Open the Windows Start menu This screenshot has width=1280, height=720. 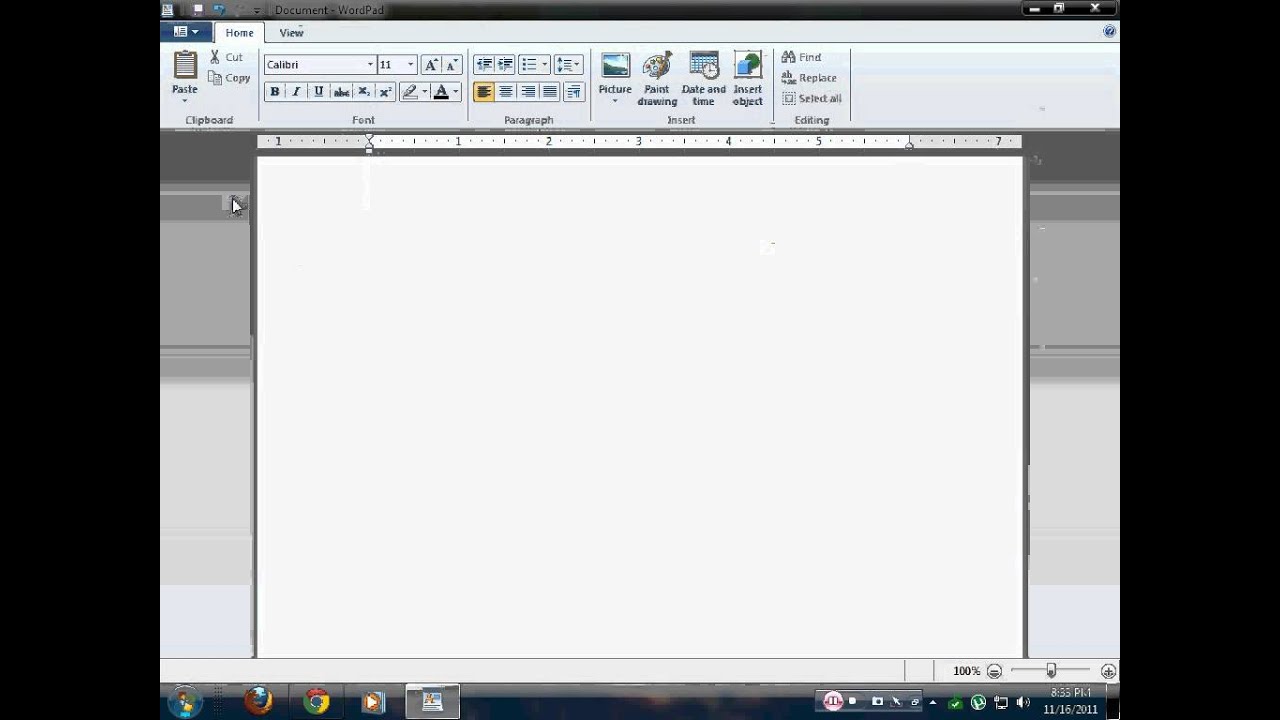tap(185, 702)
